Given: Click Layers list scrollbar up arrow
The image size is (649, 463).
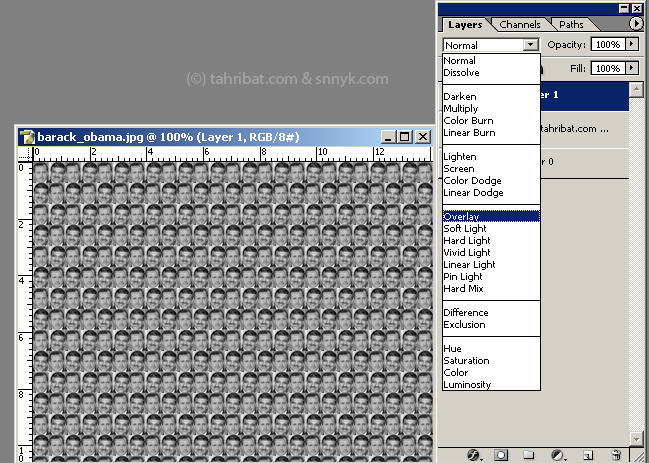Looking at the screenshot, I should (636, 90).
